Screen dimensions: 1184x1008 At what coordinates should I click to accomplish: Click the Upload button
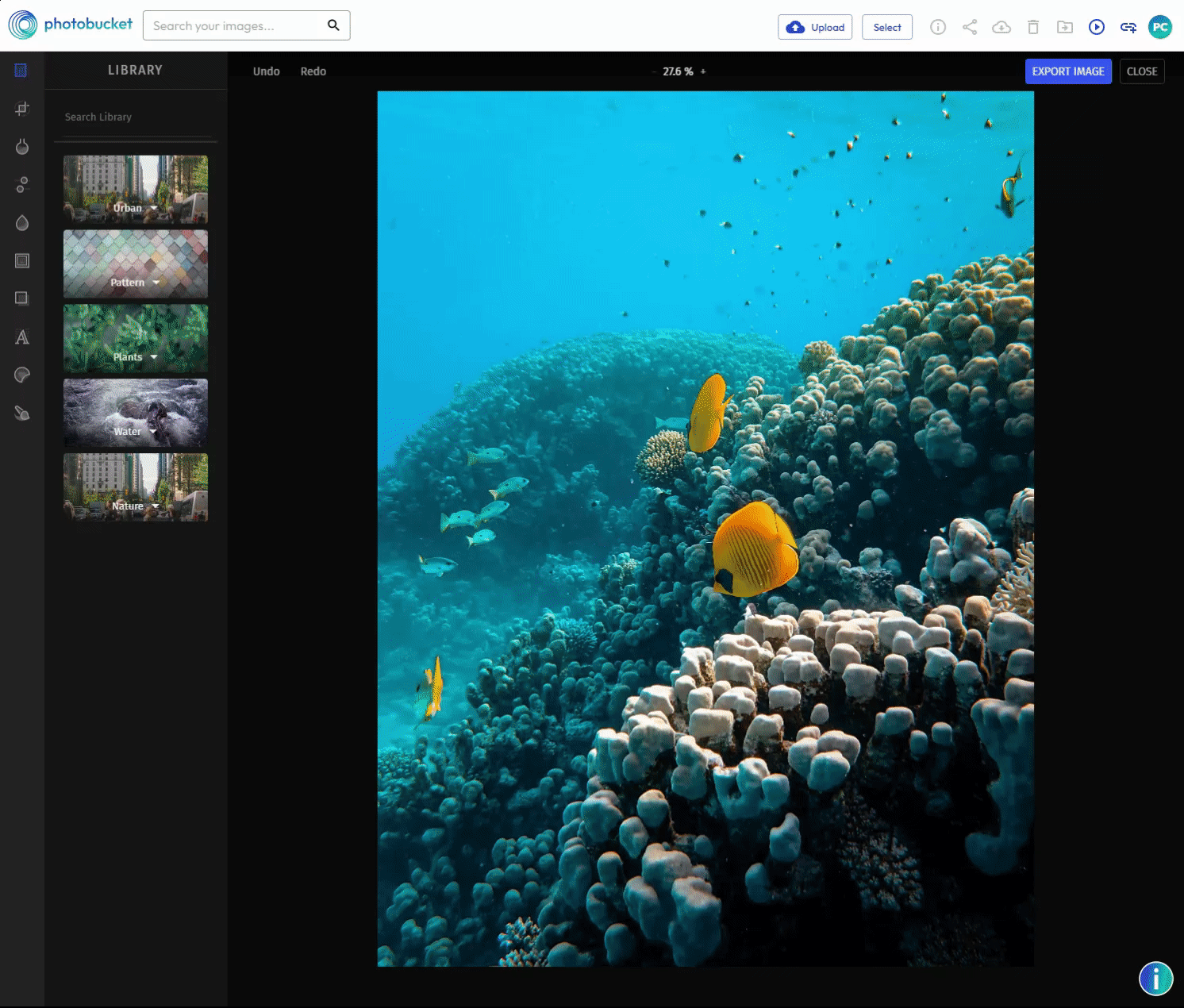[x=815, y=27]
